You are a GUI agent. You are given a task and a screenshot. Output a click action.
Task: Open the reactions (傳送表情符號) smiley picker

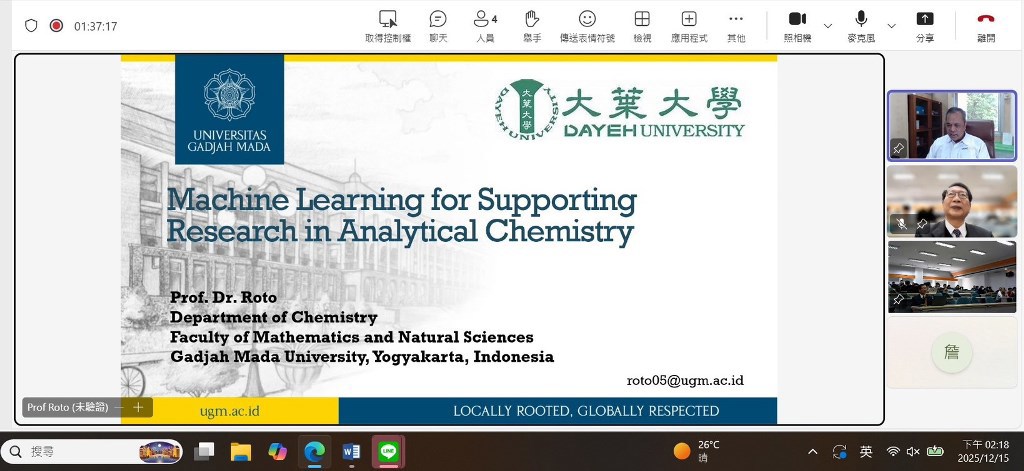point(587,19)
